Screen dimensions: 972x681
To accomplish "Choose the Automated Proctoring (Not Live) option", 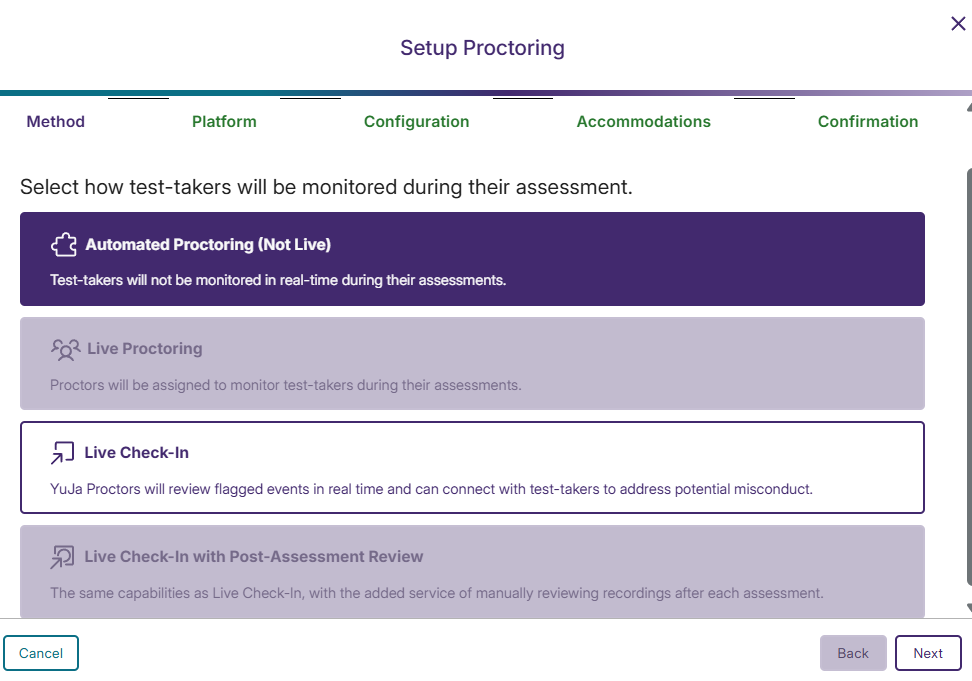I will pos(472,258).
